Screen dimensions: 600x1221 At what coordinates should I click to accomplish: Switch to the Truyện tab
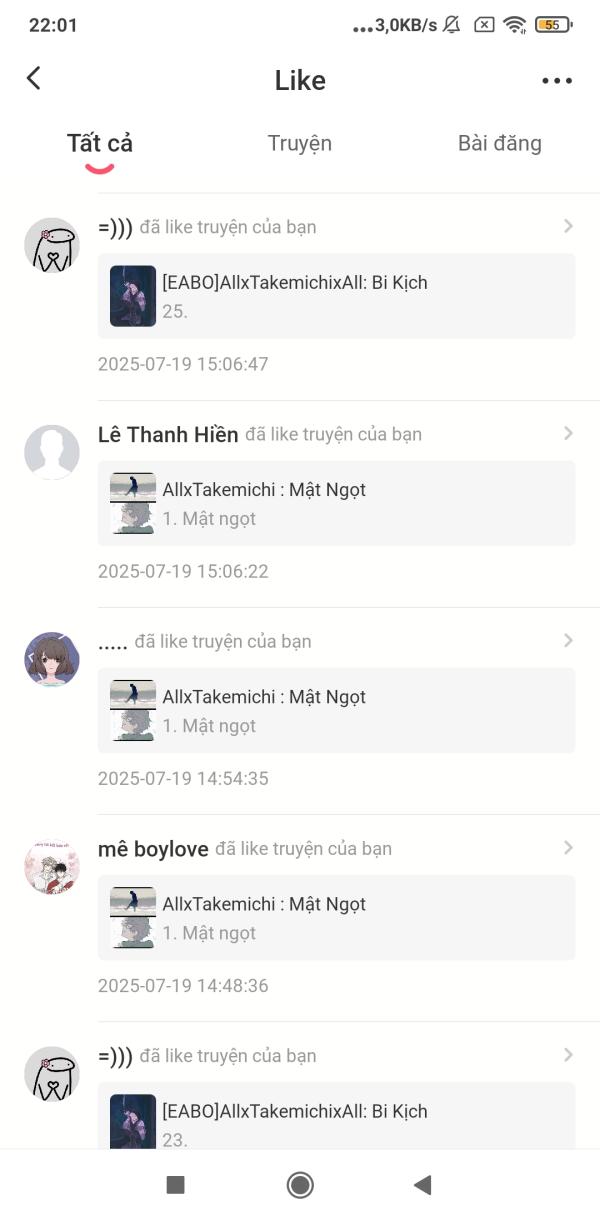click(x=300, y=143)
